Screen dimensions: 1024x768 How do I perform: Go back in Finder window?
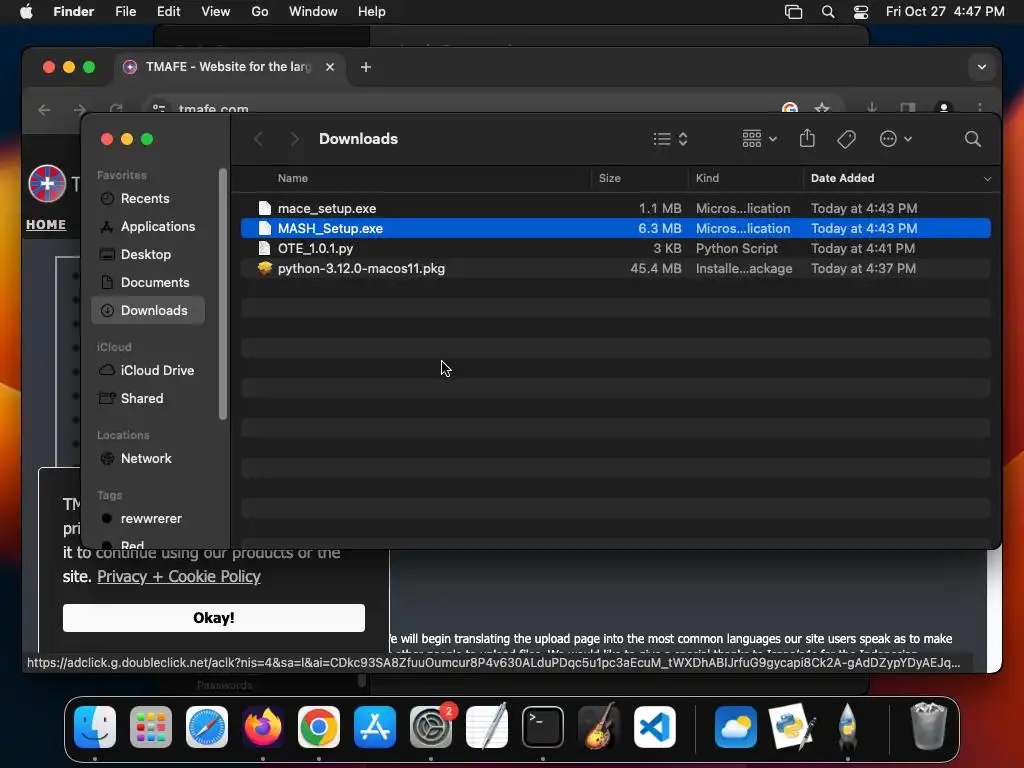point(259,138)
